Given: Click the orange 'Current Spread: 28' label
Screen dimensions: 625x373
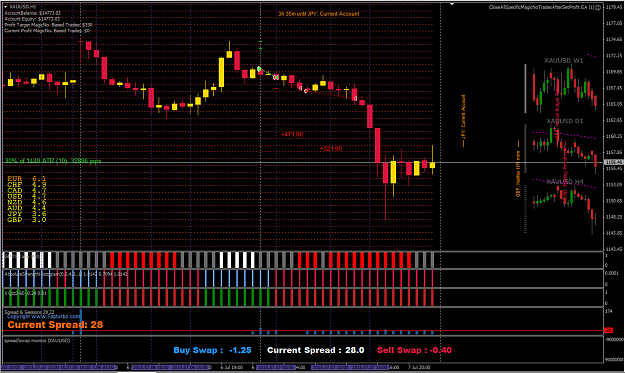Looking at the screenshot, I should (55, 325).
